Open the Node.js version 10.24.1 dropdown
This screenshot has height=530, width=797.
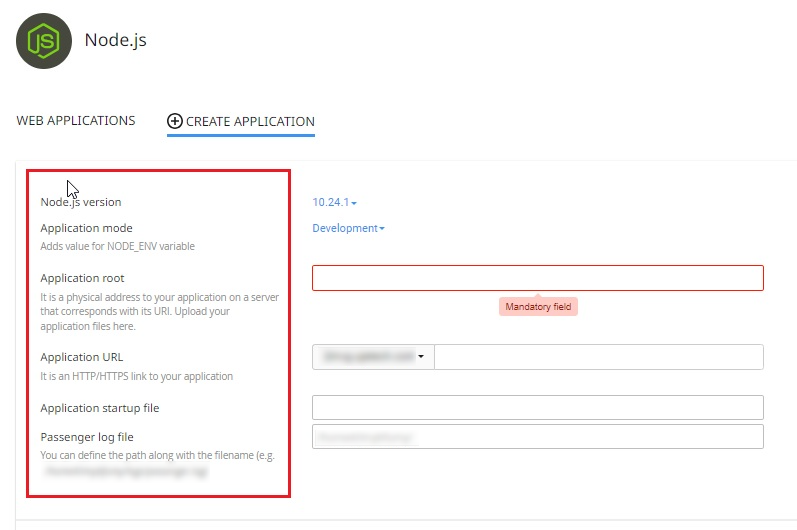(334, 202)
